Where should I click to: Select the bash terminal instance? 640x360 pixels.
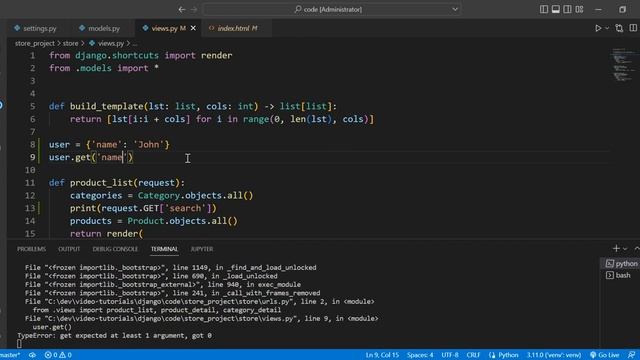[x=618, y=276]
